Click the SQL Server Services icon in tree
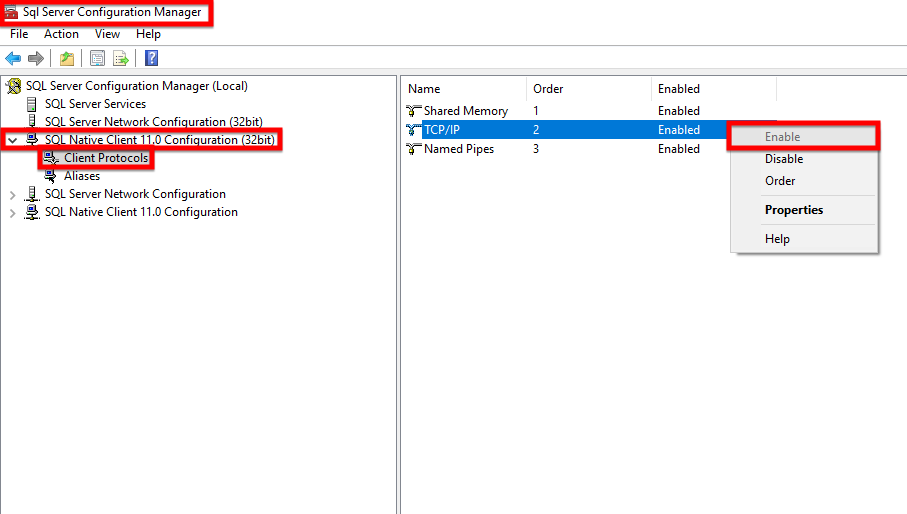The width and height of the screenshot is (907, 514). (33, 104)
